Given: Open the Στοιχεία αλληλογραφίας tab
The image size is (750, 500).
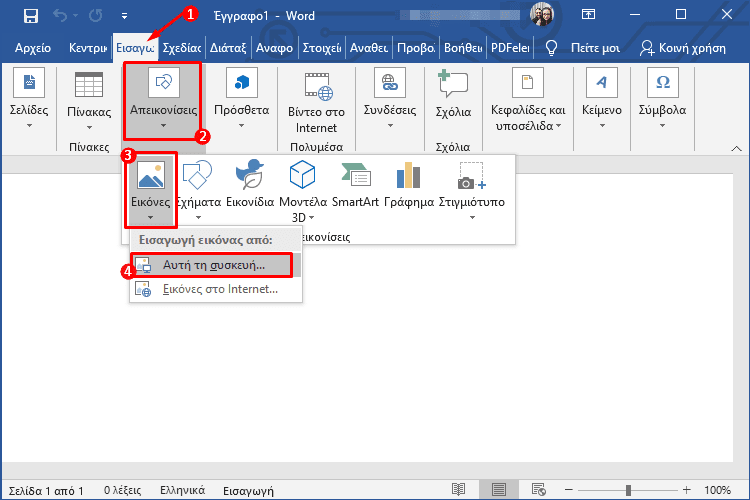Looking at the screenshot, I should tap(322, 48).
